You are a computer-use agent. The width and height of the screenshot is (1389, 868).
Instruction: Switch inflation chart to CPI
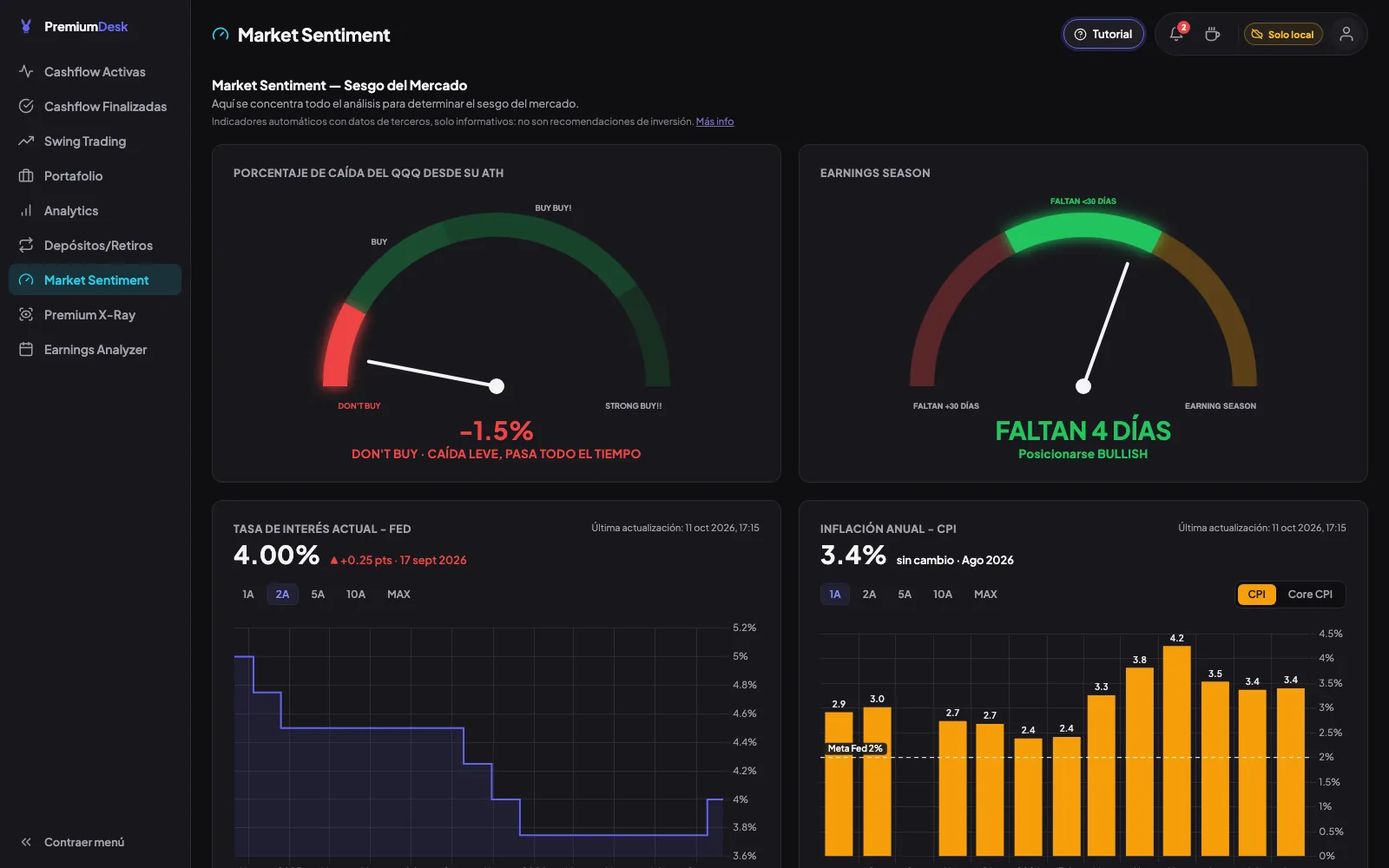click(1256, 594)
